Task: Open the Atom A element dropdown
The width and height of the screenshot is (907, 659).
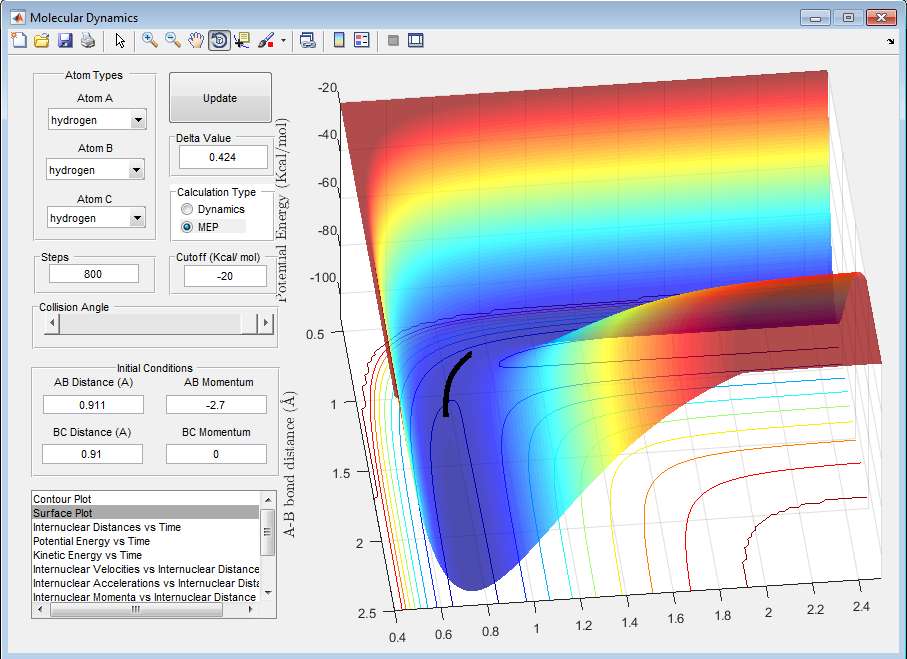Action: pos(137,121)
